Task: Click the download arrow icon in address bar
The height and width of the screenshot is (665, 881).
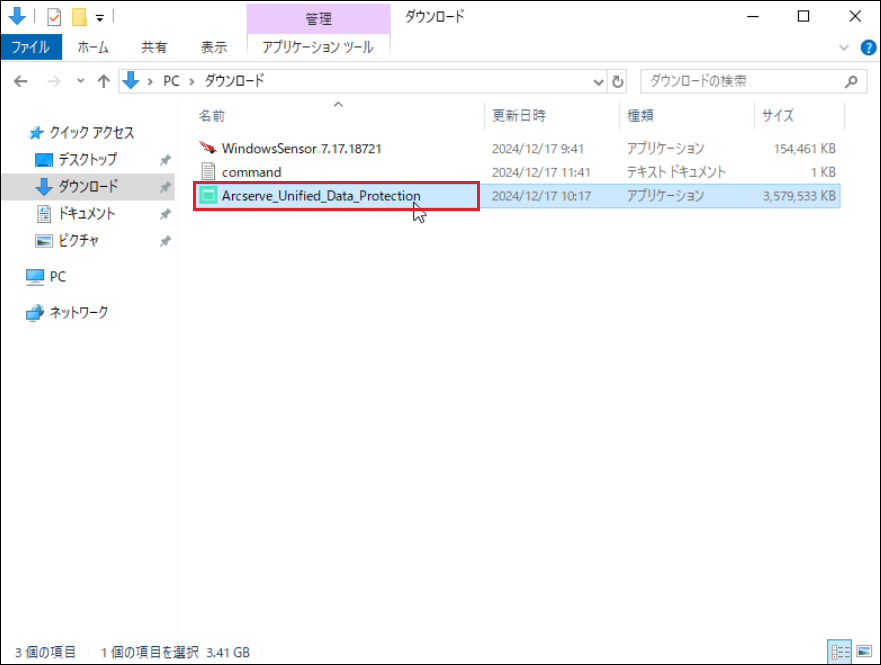Action: [131, 81]
